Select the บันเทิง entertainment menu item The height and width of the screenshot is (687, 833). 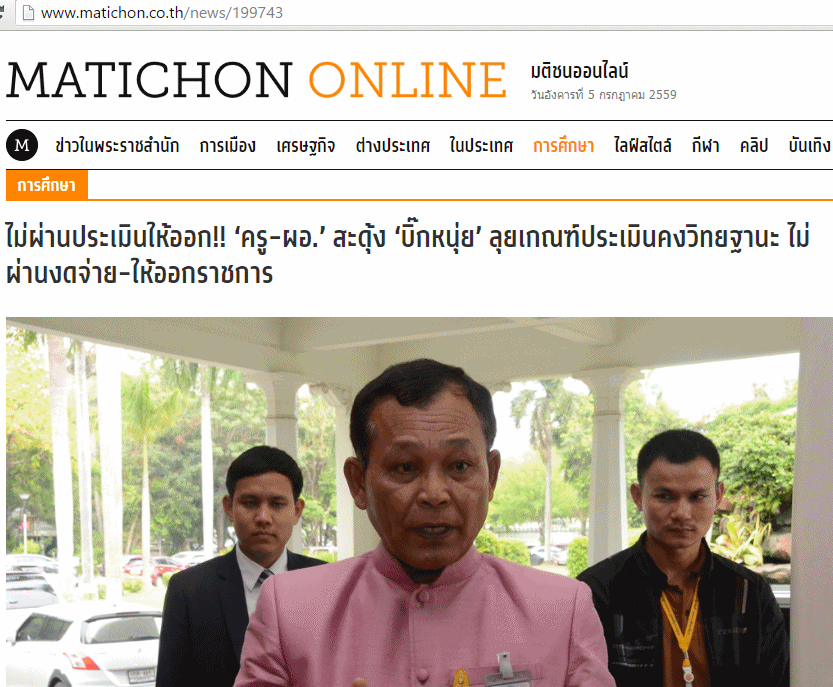point(810,145)
